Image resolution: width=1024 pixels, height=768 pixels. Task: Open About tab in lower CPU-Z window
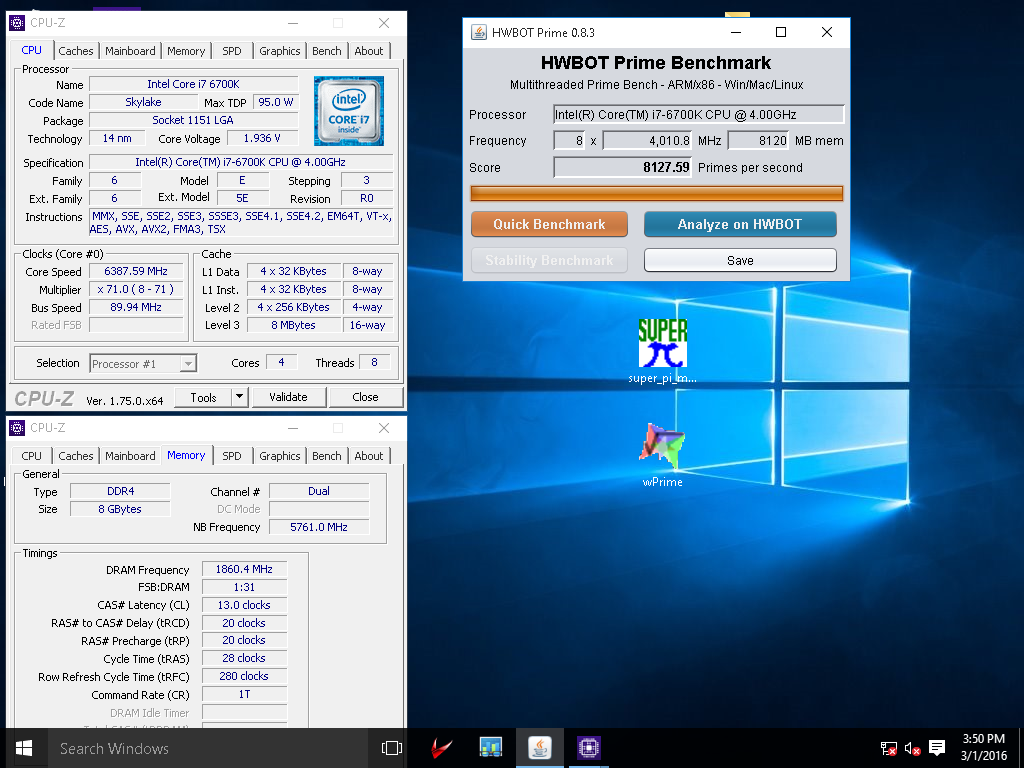[x=369, y=456]
